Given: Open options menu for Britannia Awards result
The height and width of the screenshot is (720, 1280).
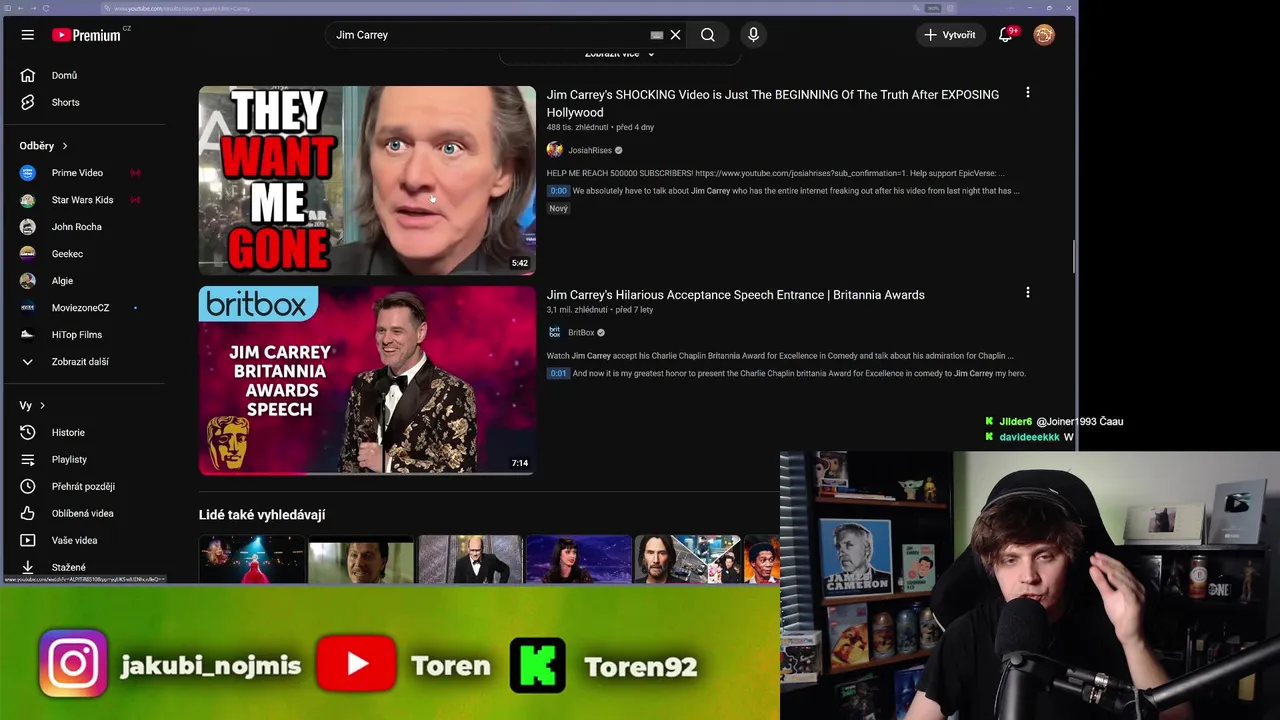Looking at the screenshot, I should 1027,293.
